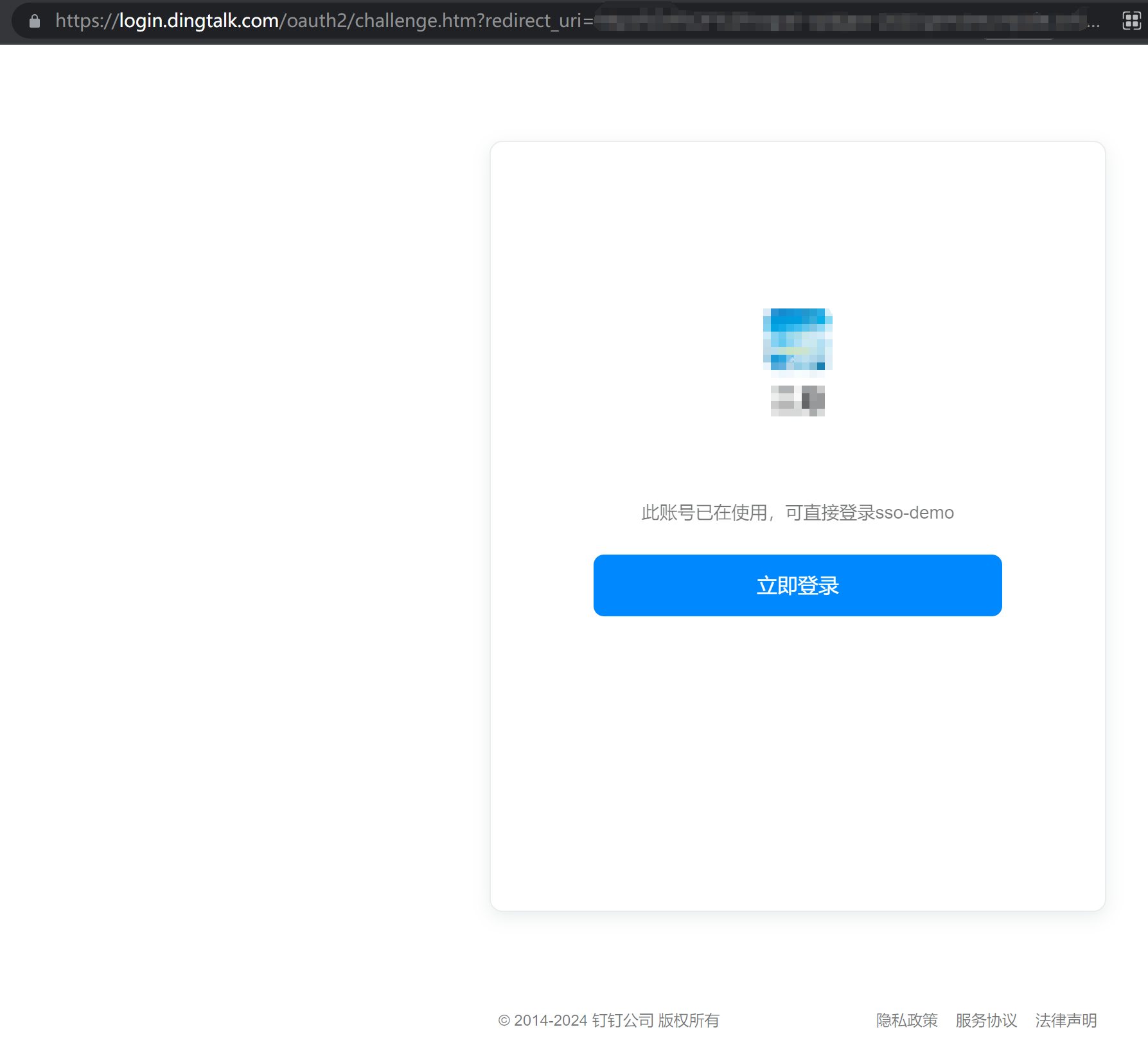Screen dimensions: 1148x1043
Task: Open the 法律声明 legal notice link
Action: (x=1066, y=1020)
